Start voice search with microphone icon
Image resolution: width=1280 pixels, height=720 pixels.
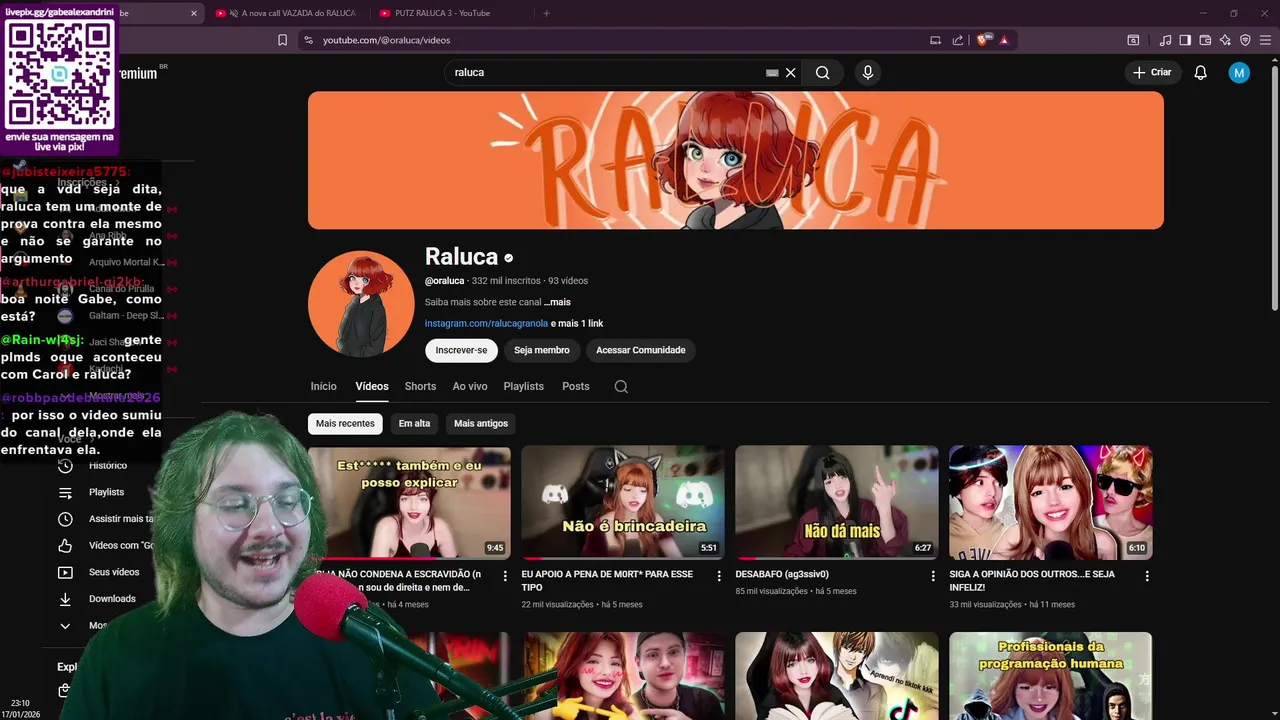(x=868, y=72)
